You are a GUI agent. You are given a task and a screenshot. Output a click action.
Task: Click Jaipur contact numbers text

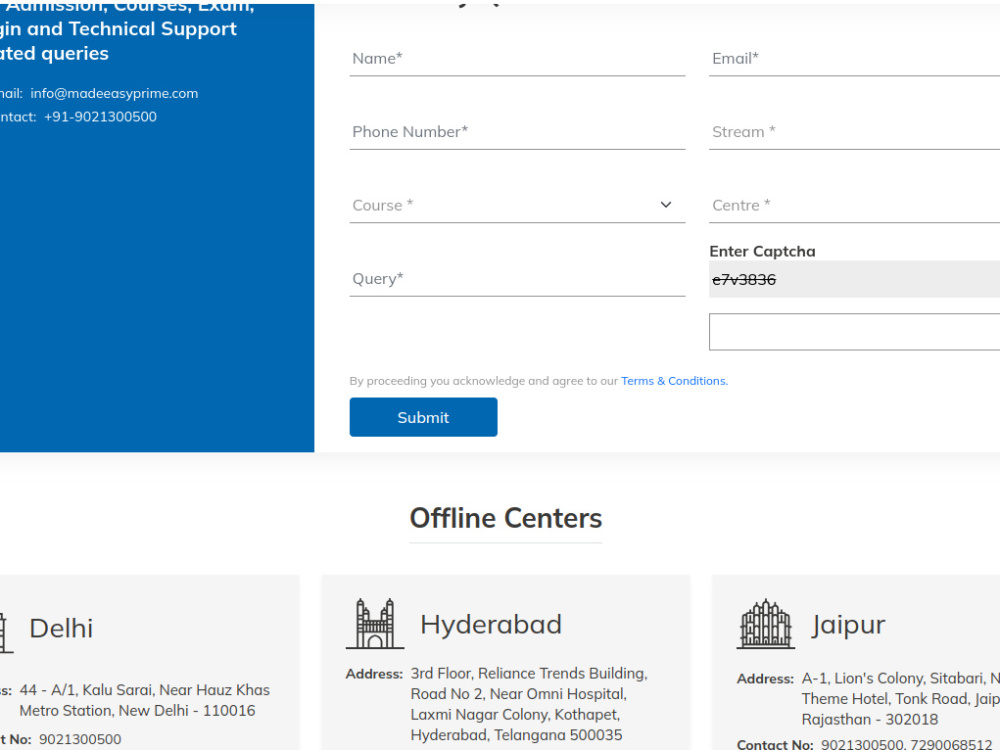click(906, 744)
